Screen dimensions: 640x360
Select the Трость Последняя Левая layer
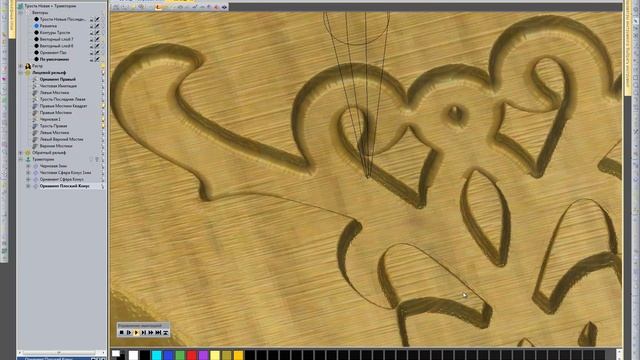62,99
